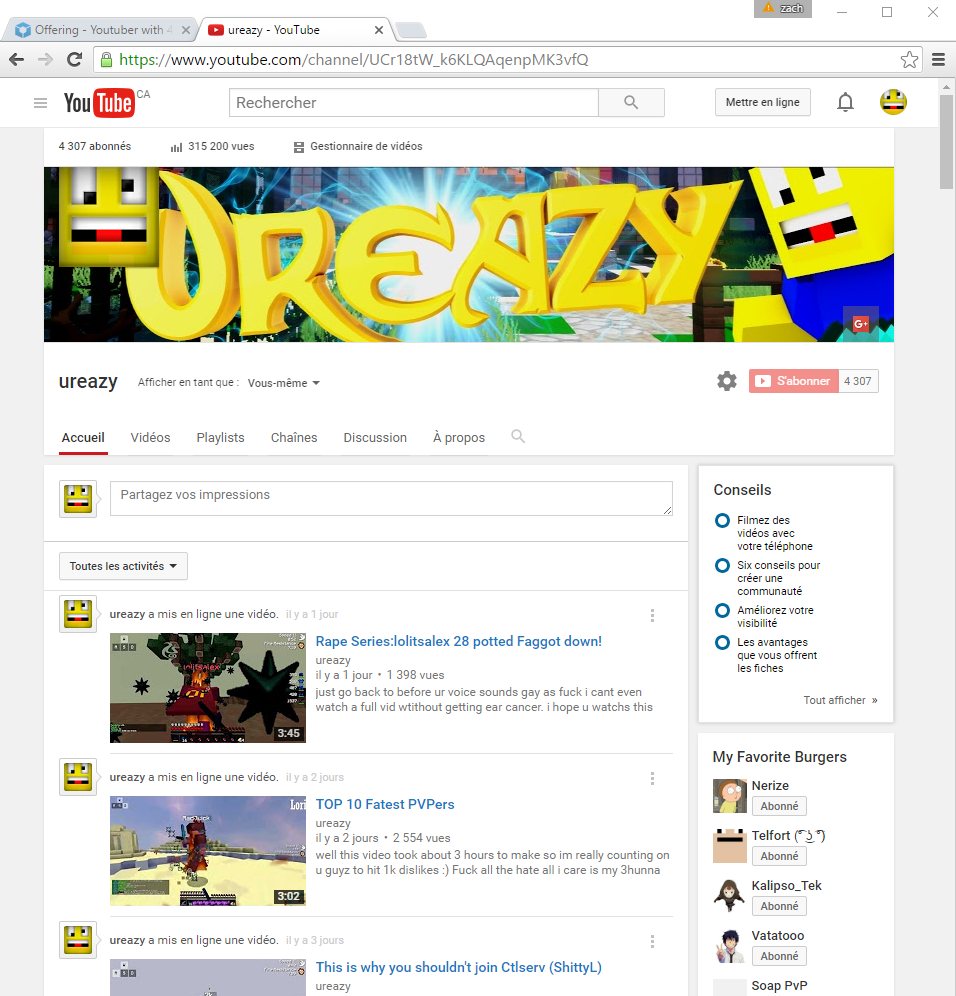
Task: Click the browser forward arrow
Action: [x=45, y=60]
